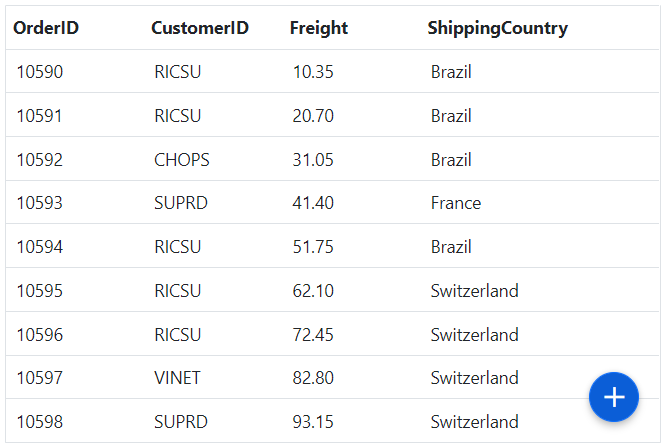Click the Freight column header
The image size is (666, 448).
click(x=319, y=28)
